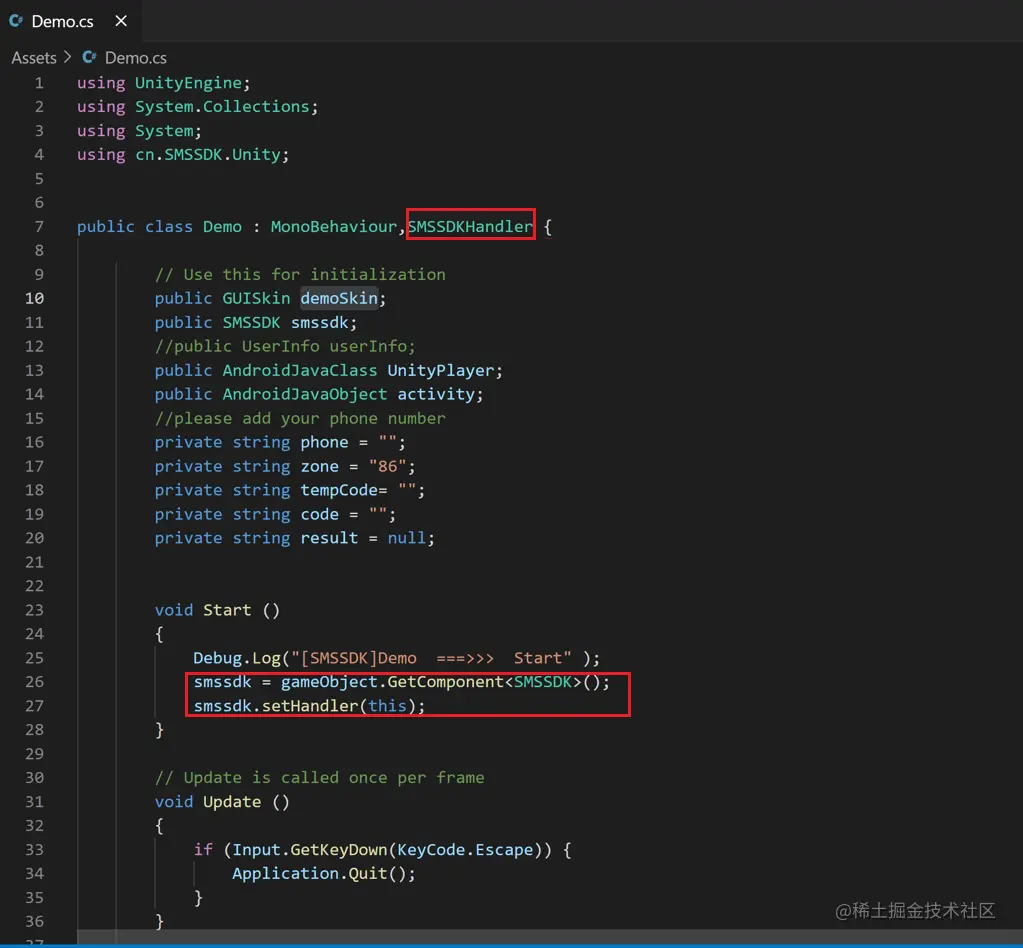Click the 'tempCode' variable on line 18
This screenshot has height=948, width=1023.
339,490
